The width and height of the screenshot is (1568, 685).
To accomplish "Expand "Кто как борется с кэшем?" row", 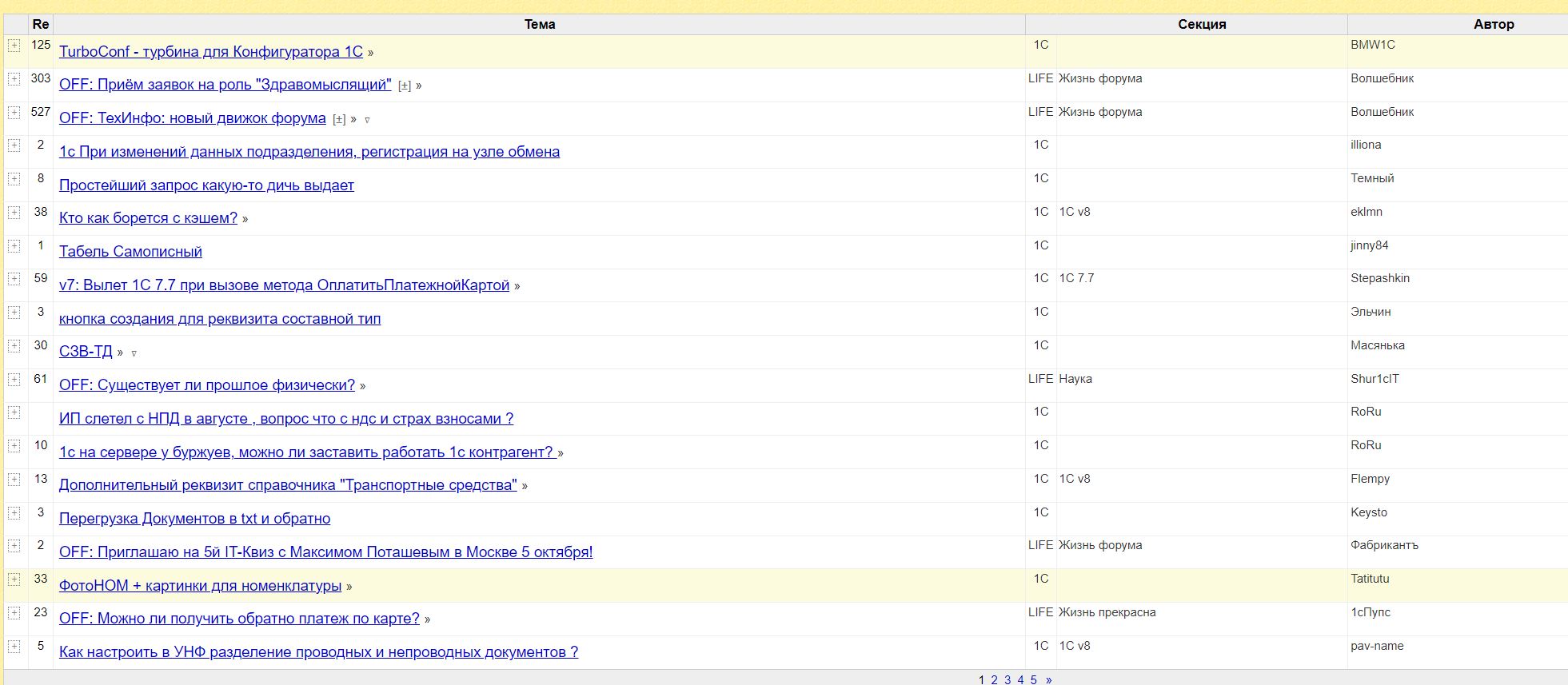I will click(x=14, y=213).
